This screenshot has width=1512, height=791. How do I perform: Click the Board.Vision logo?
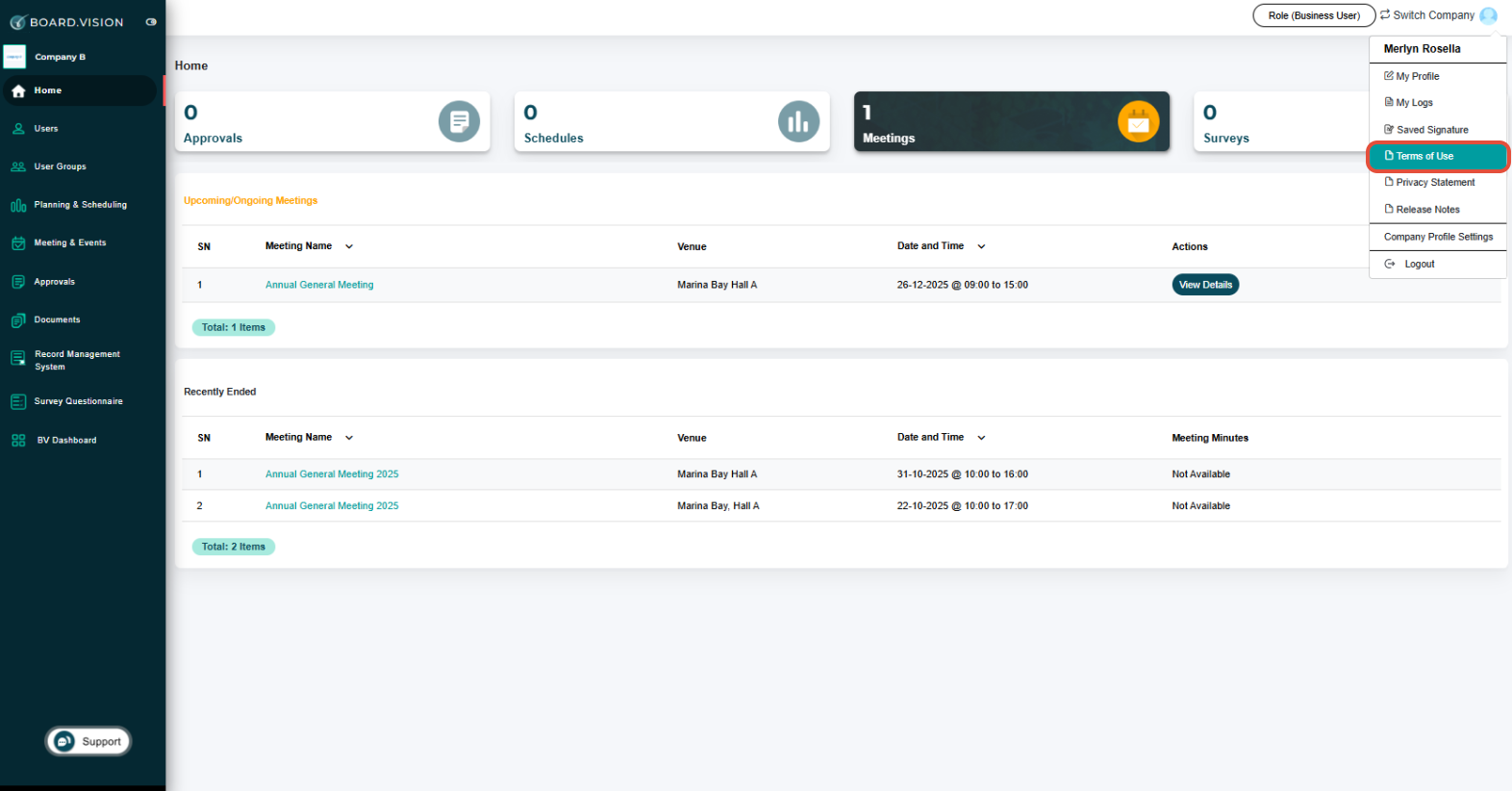(66, 22)
